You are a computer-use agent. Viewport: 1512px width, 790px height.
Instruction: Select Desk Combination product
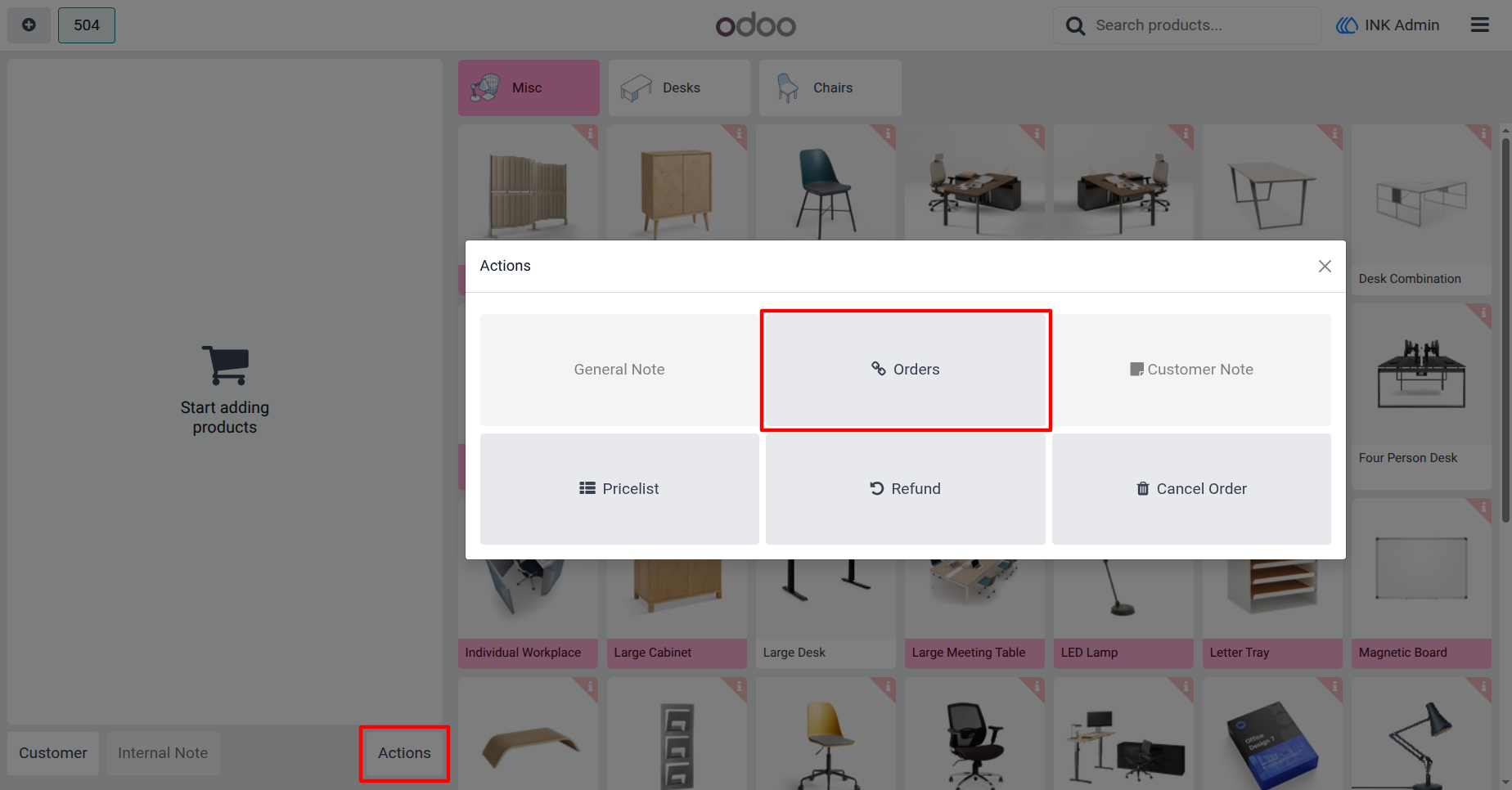tap(1421, 209)
